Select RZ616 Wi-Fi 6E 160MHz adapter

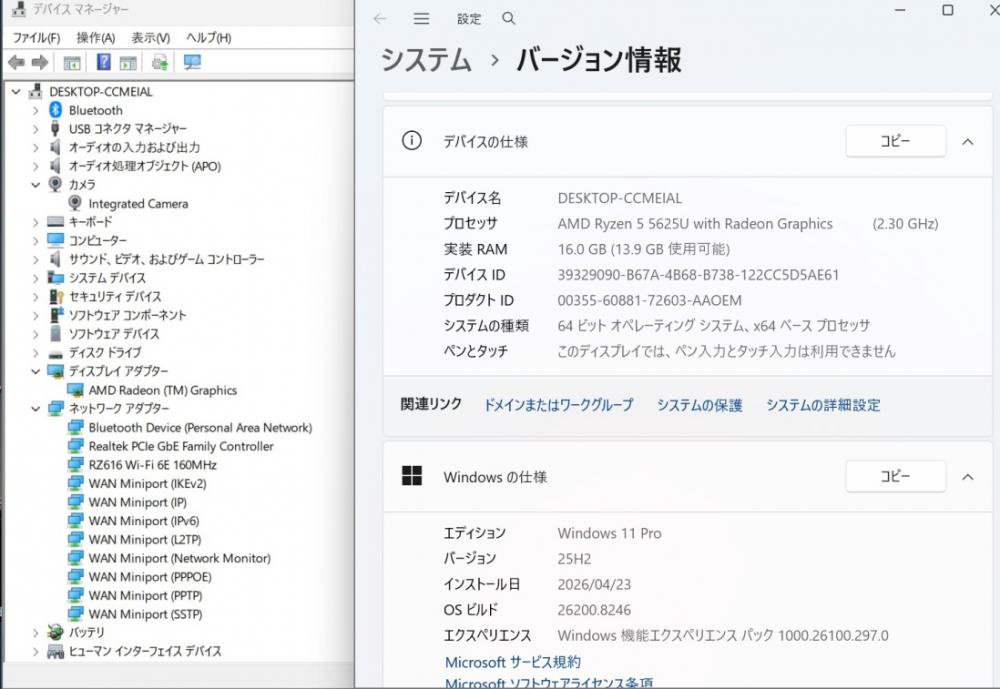[152, 465]
